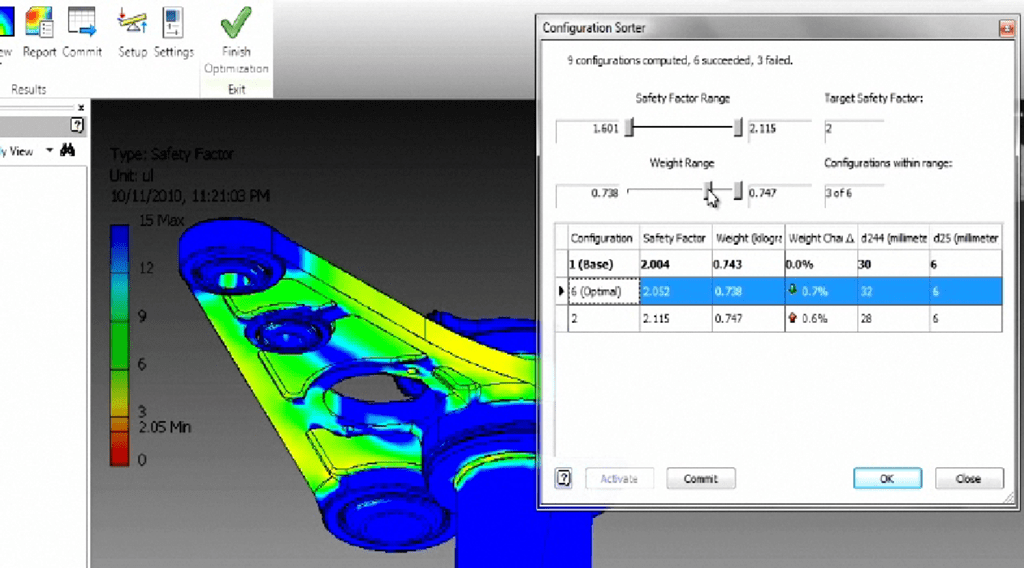This screenshot has height=568, width=1024.
Task: Click the d244 value 28 cell
Action: (x=893, y=319)
